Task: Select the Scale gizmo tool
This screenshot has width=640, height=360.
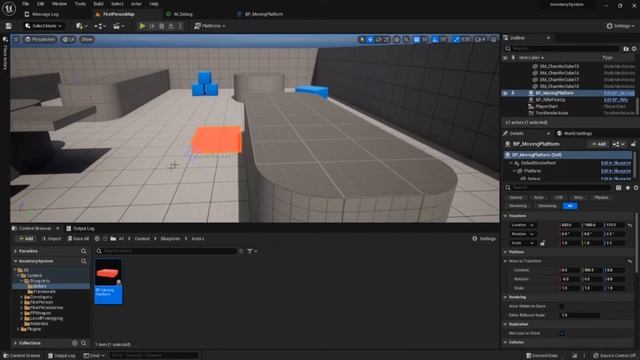Action: click(387, 40)
